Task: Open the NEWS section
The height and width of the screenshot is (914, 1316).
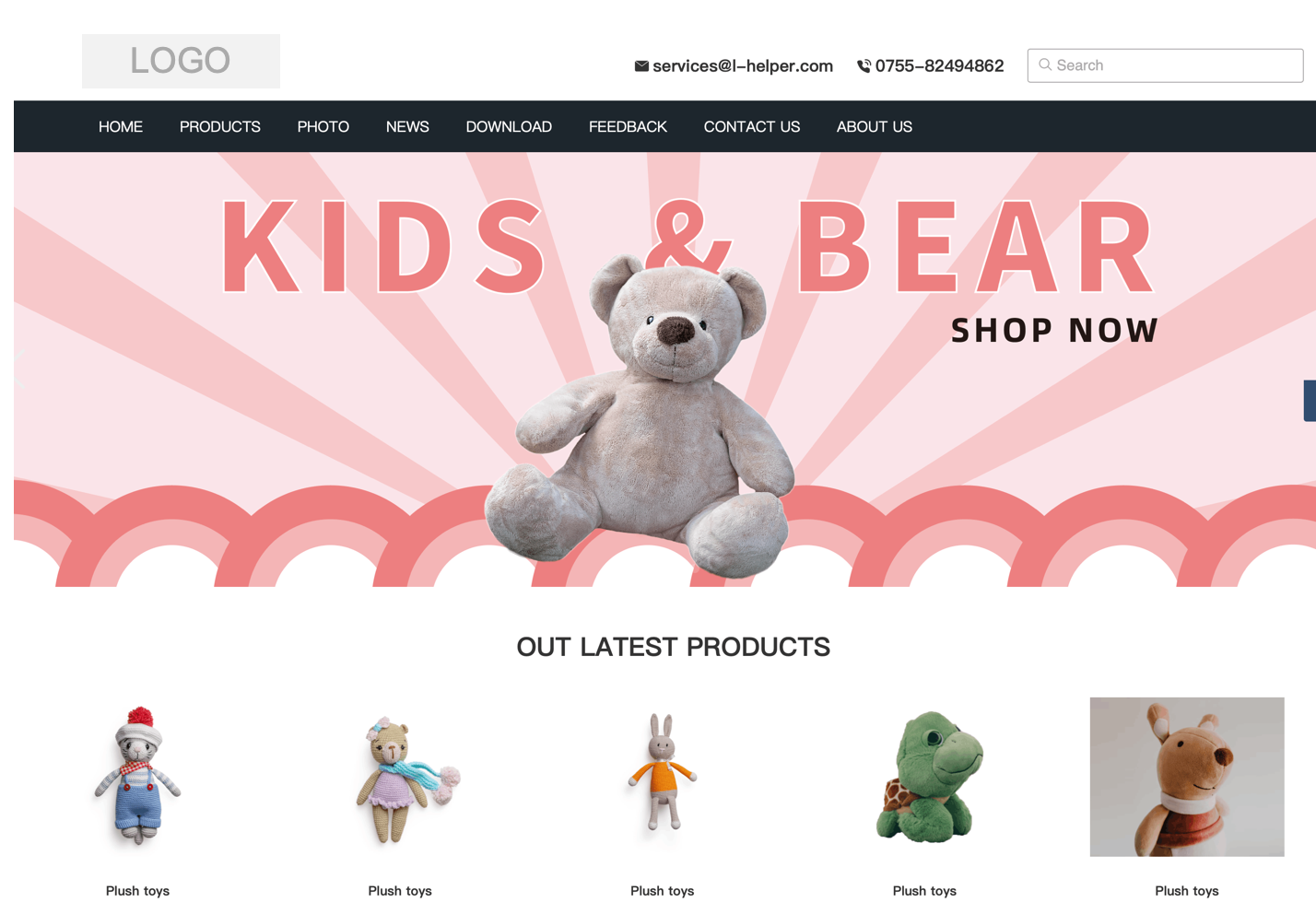Action: point(407,127)
